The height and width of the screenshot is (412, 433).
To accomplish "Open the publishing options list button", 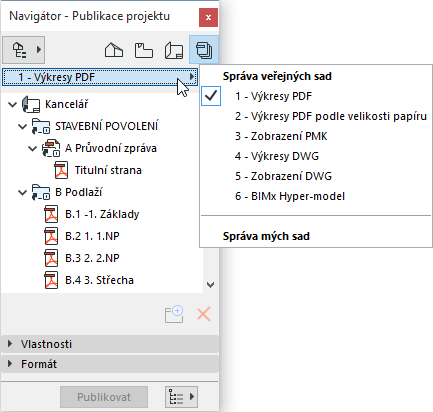I will pos(181,397).
